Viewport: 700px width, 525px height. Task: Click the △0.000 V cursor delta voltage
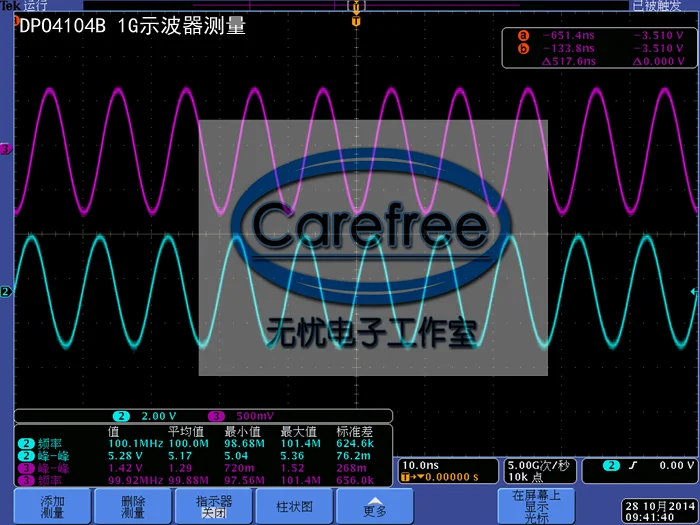(658, 61)
